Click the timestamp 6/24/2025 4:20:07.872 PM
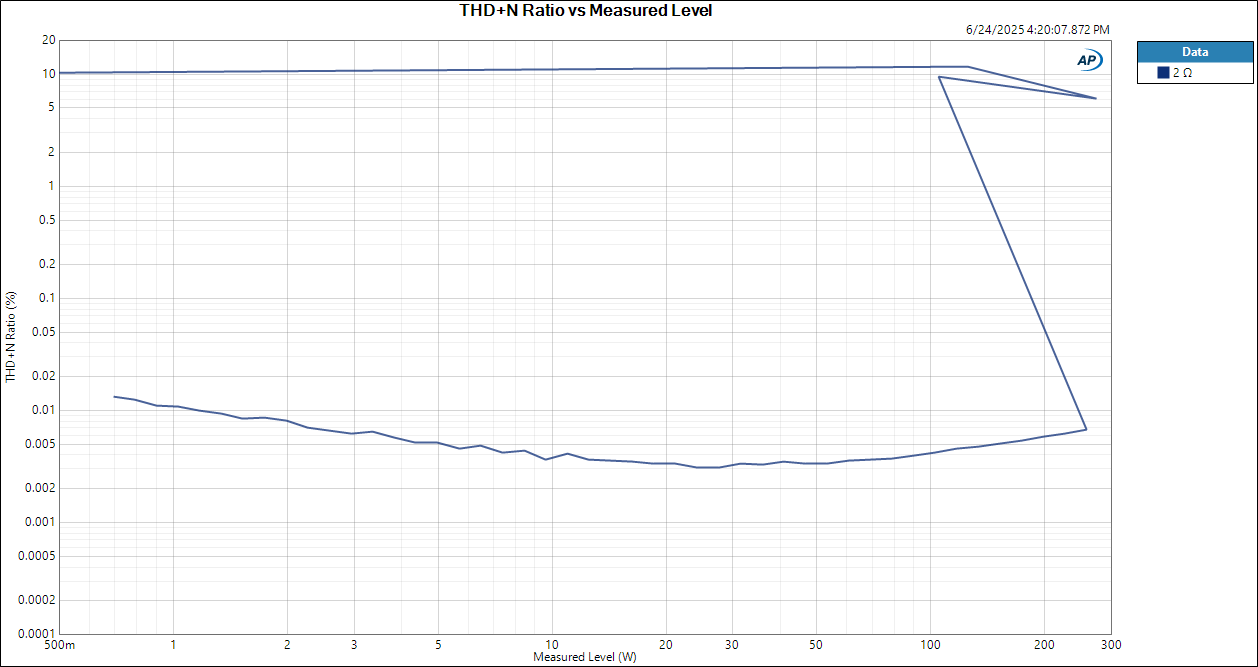Image resolution: width=1258 pixels, height=667 pixels. (1037, 30)
